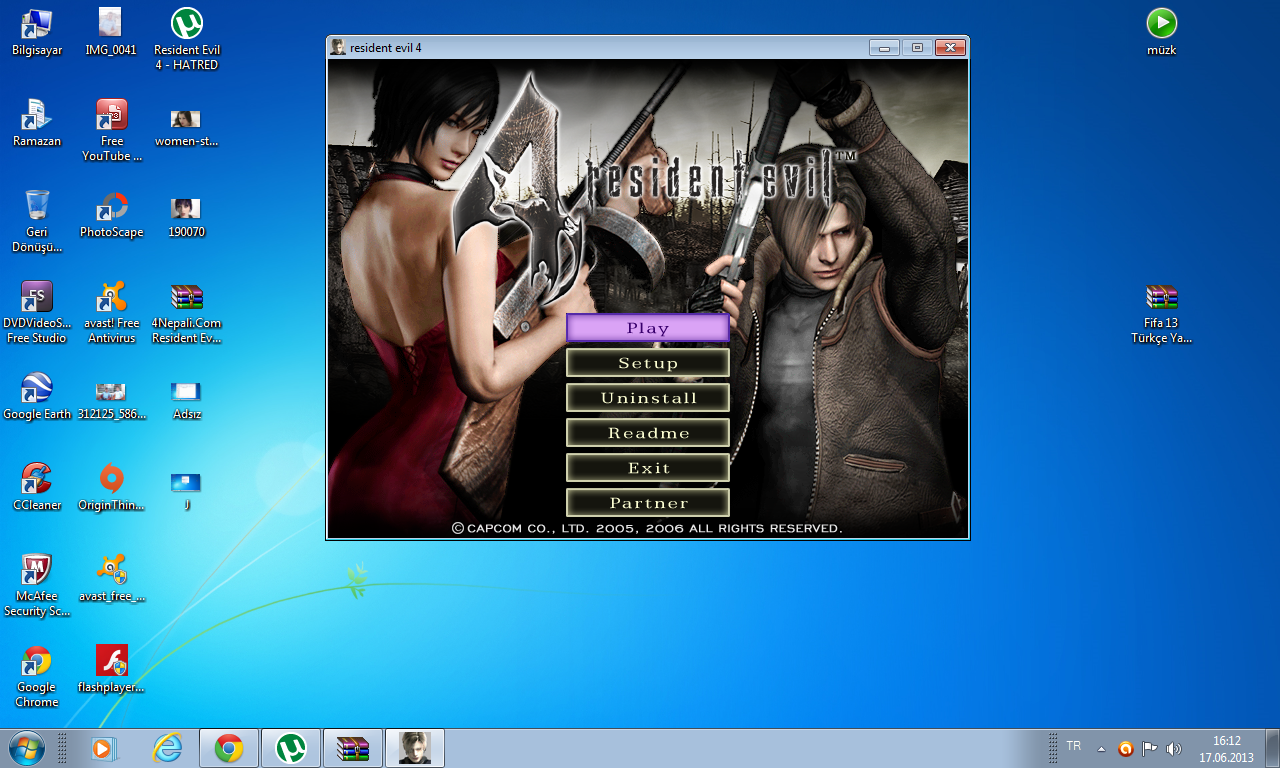This screenshot has height=768, width=1280.
Task: Select the avast! Free Antivirus shortcut
Action: pos(111,312)
